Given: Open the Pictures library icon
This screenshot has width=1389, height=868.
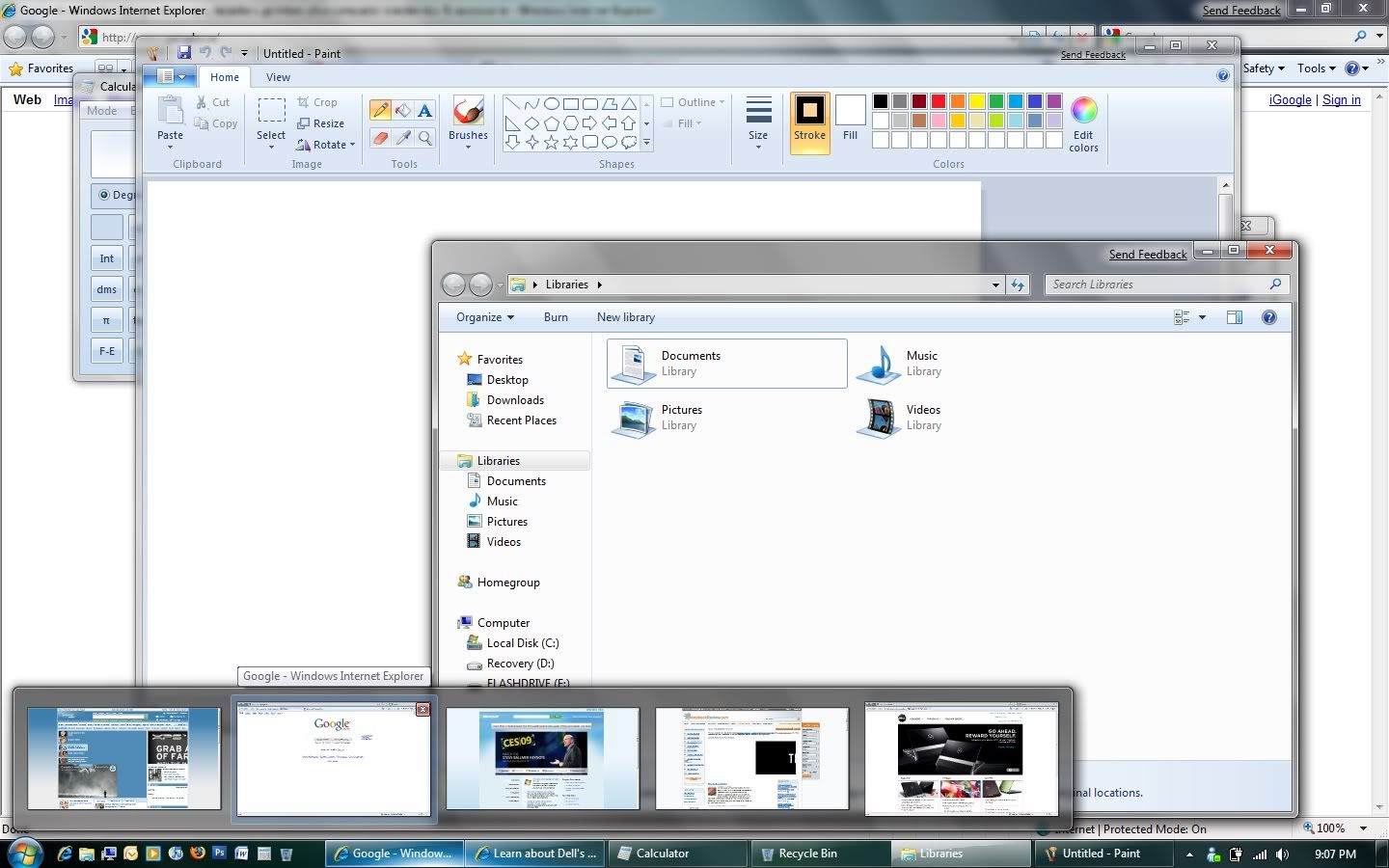Looking at the screenshot, I should coord(634,418).
